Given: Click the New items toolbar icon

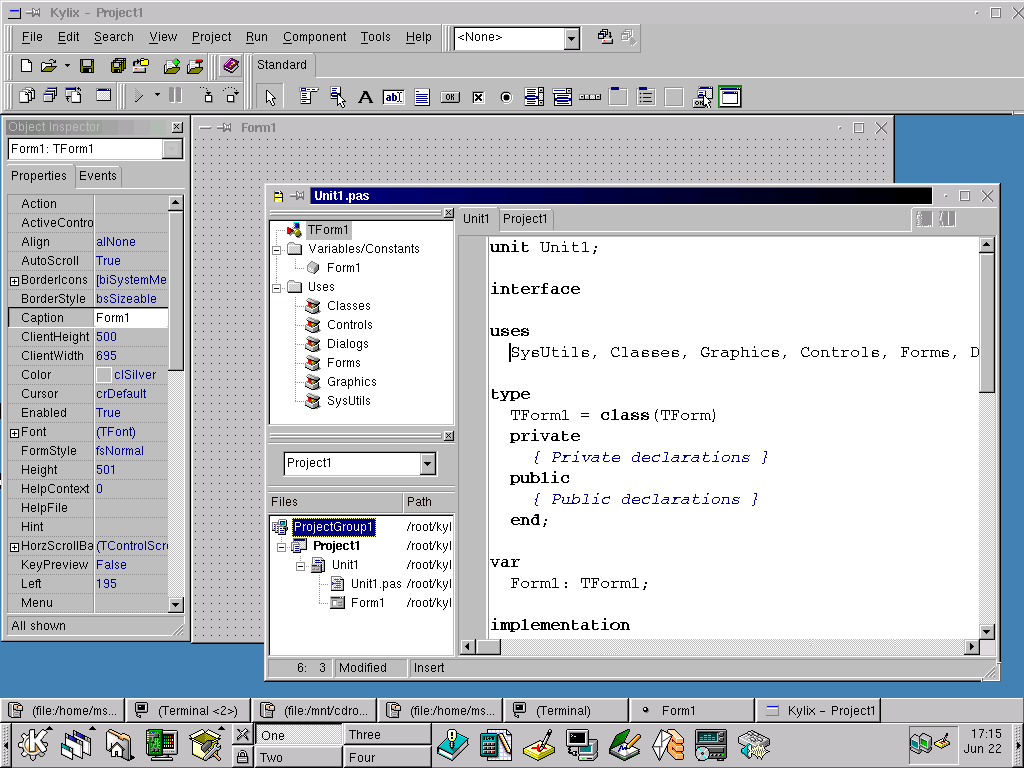Looking at the screenshot, I should click(x=26, y=65).
